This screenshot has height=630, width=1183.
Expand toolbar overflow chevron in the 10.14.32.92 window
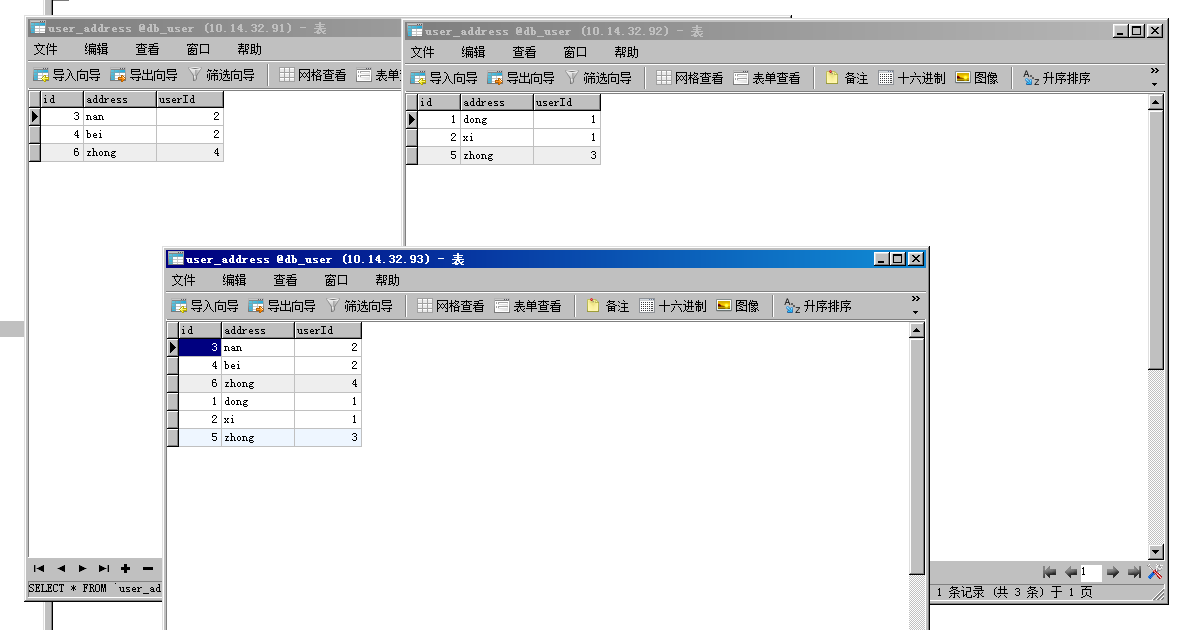(x=1155, y=70)
